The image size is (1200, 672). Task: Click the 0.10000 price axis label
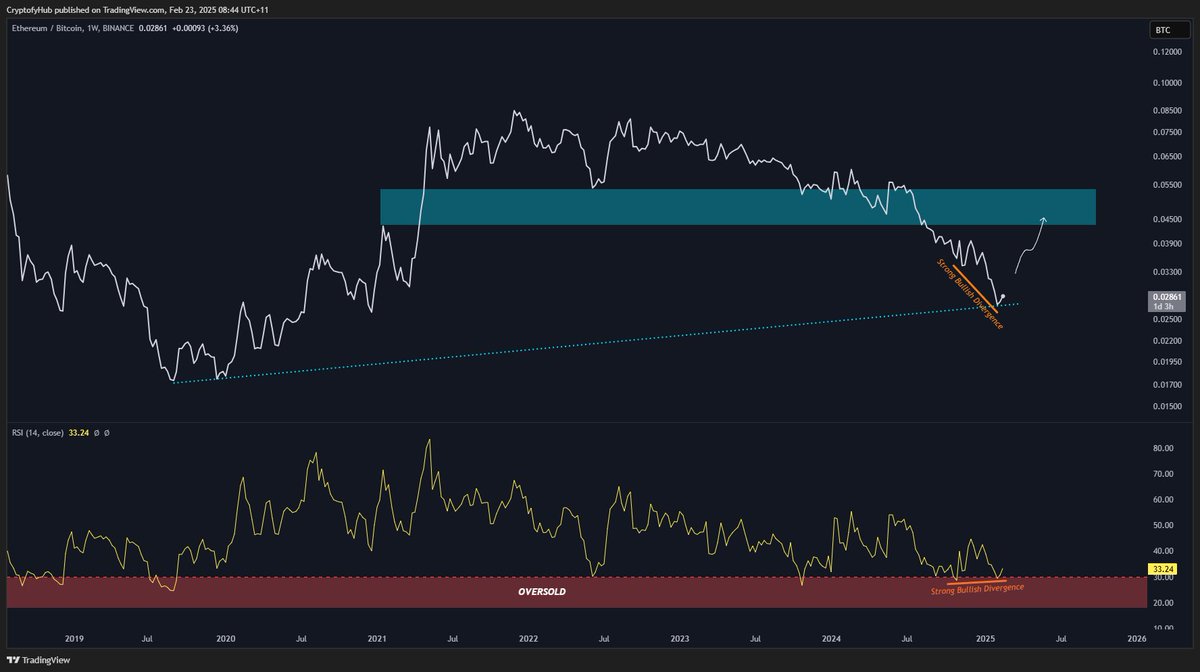pyautogui.click(x=1167, y=84)
